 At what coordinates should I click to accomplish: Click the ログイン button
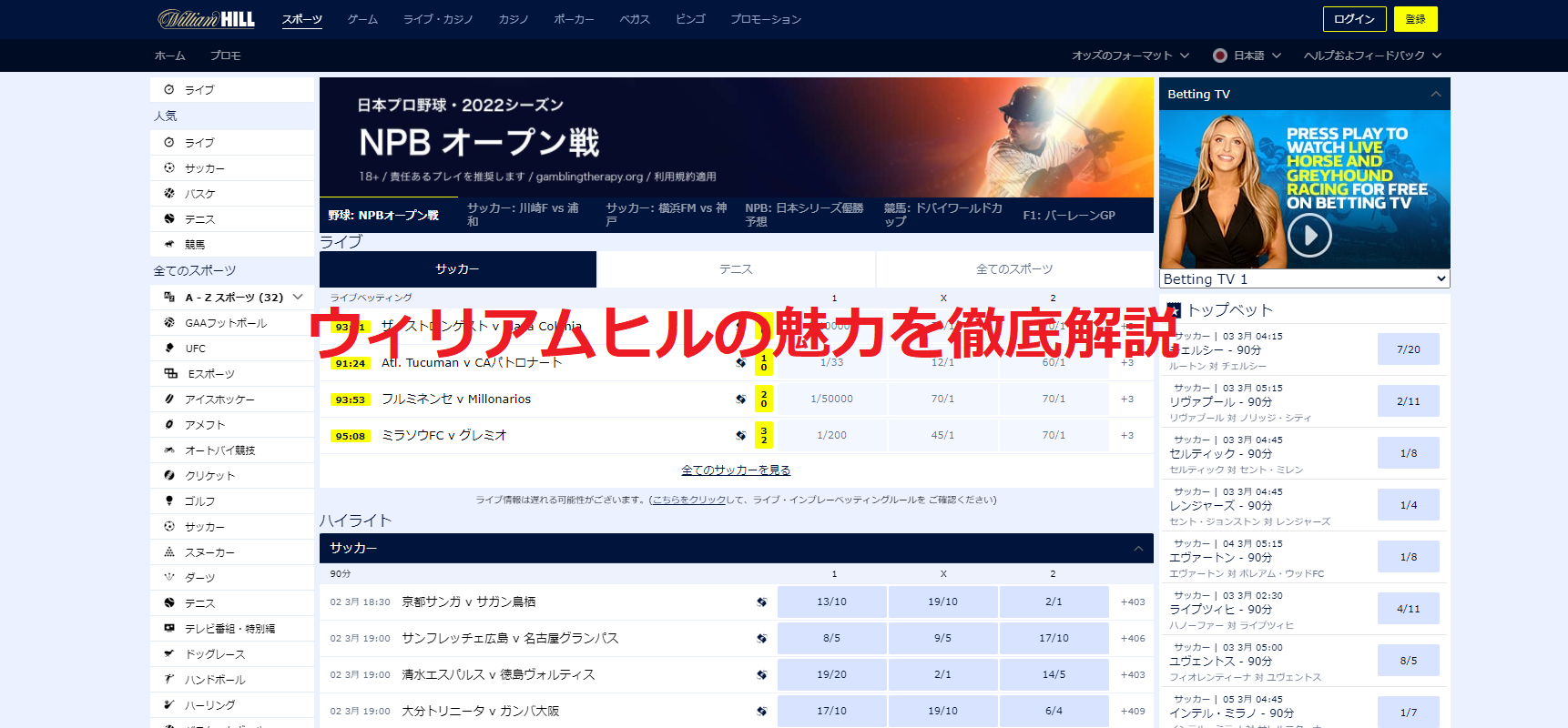point(1354,19)
